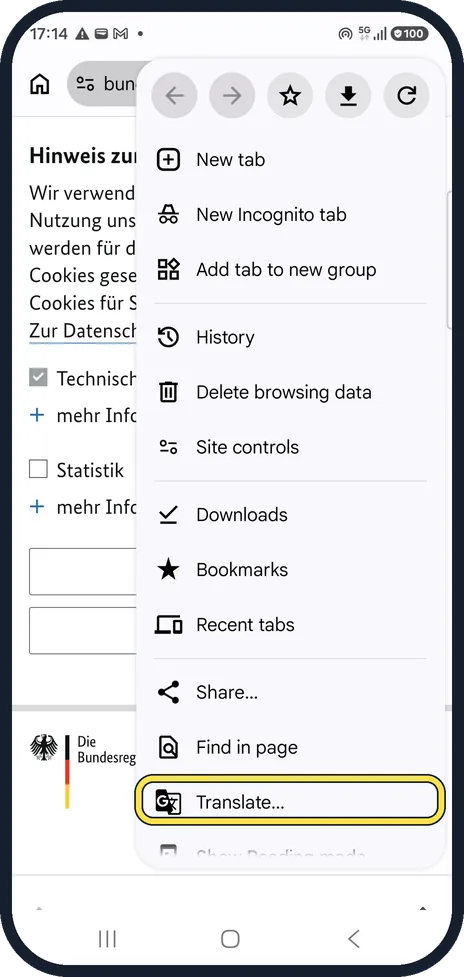Go back using the left arrow button

pyautogui.click(x=174, y=95)
